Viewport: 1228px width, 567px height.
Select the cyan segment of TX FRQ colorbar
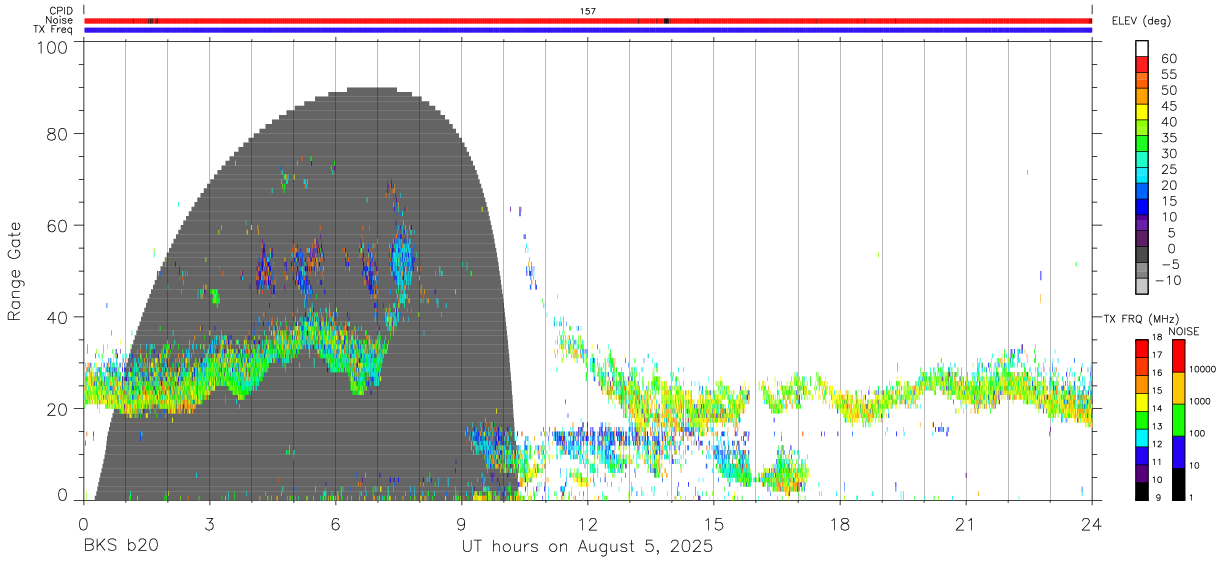click(1142, 438)
